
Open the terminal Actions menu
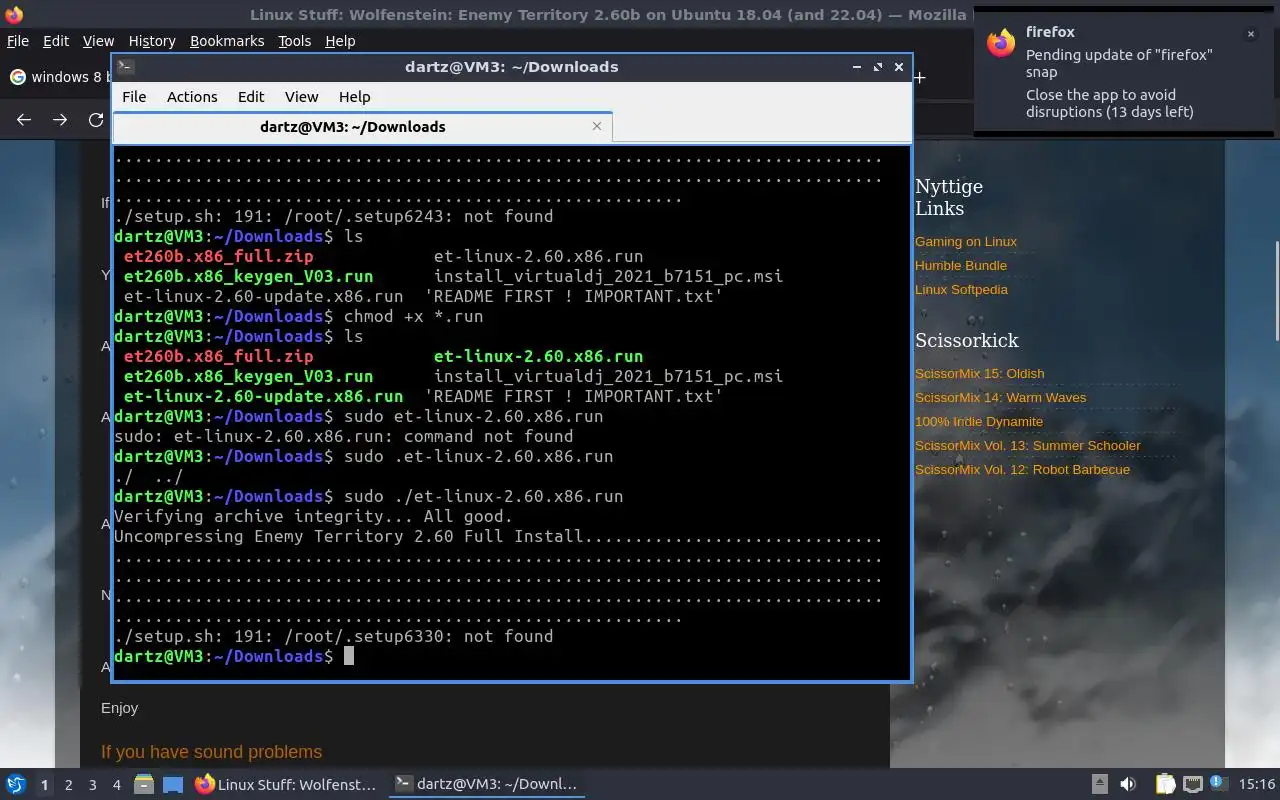[x=192, y=97]
